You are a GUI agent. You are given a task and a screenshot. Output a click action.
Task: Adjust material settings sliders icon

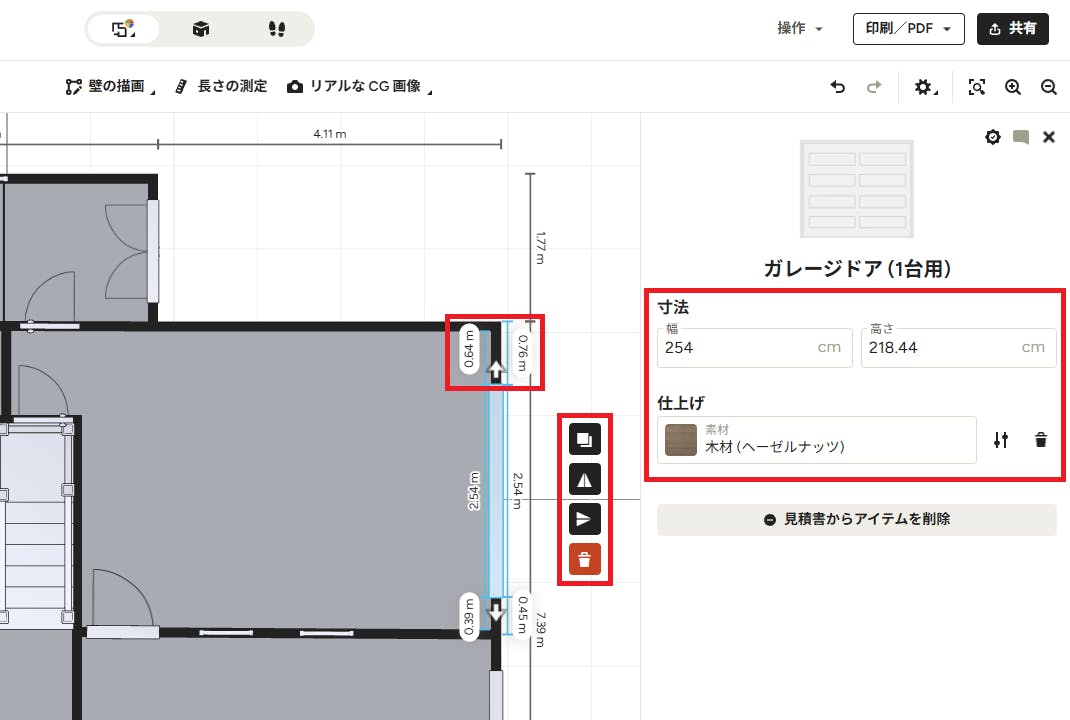[1001, 440]
